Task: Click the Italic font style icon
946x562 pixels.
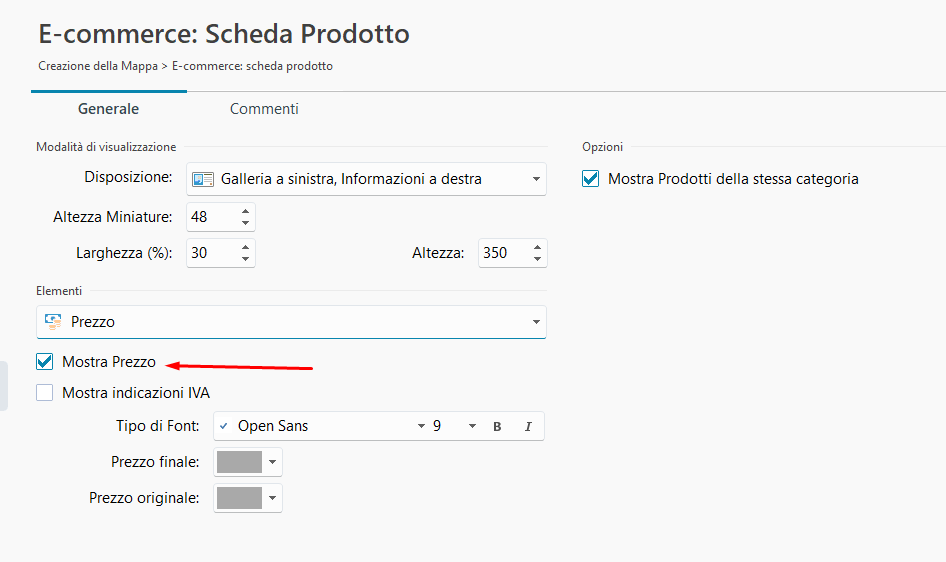Action: tap(528, 427)
